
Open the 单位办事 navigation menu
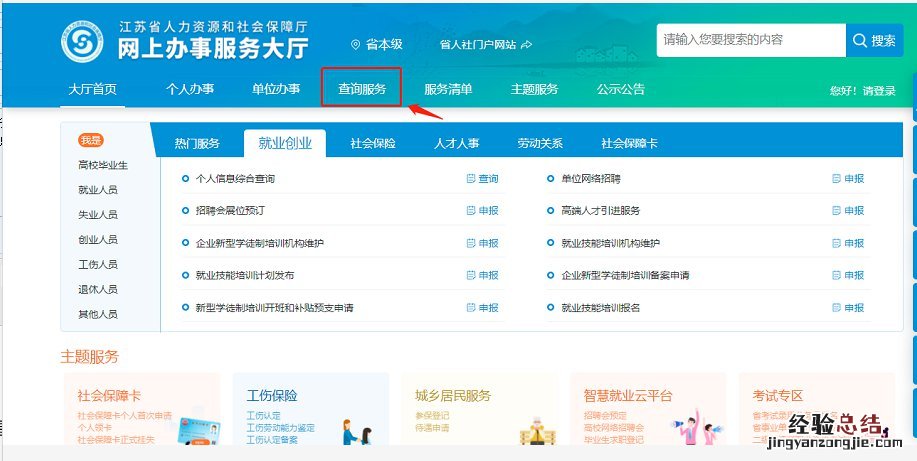(x=276, y=89)
